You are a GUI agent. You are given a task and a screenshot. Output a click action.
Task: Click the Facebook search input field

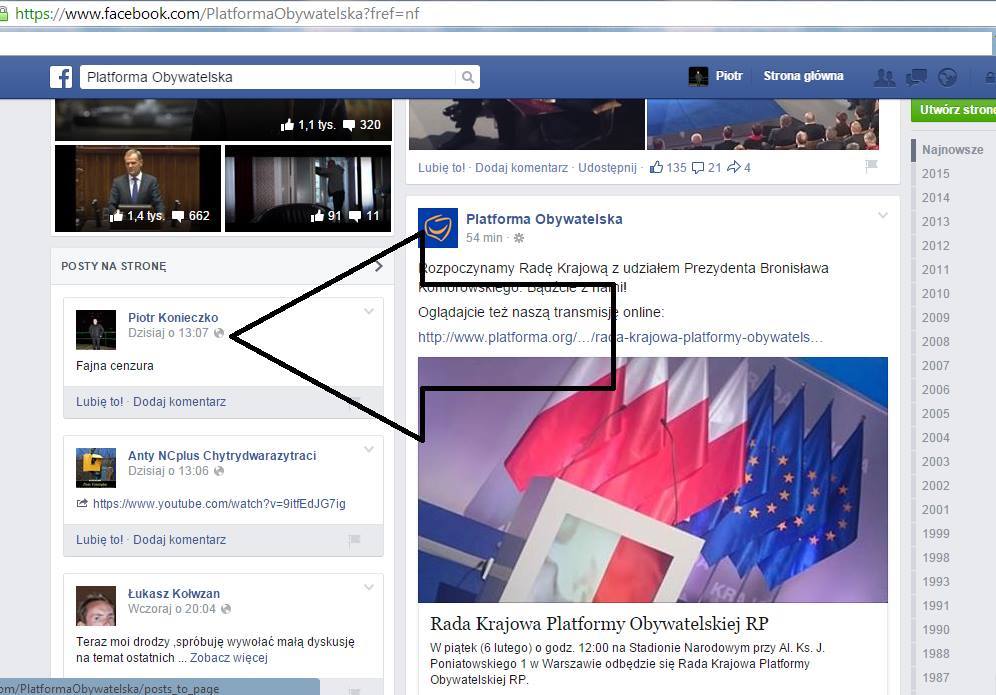click(x=268, y=77)
